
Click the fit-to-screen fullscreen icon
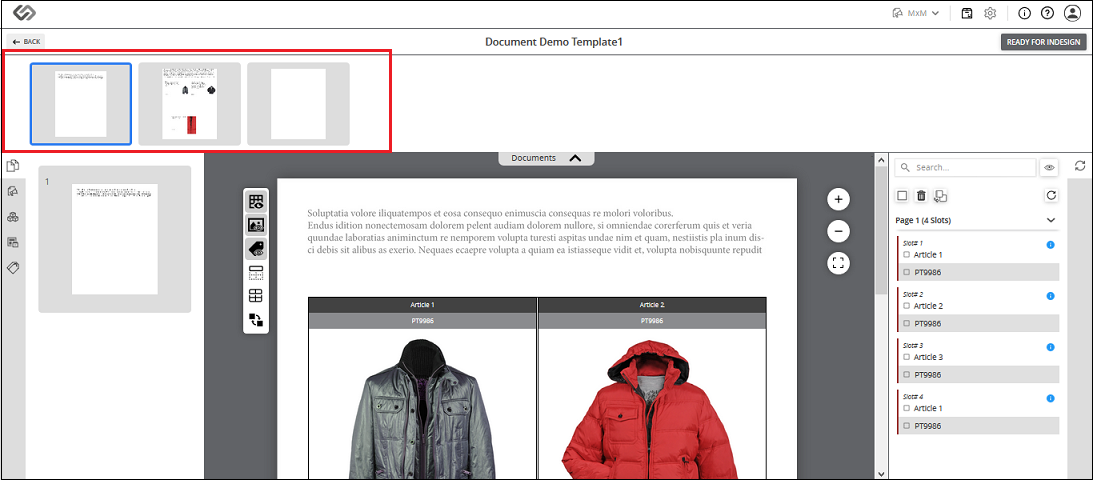838,263
